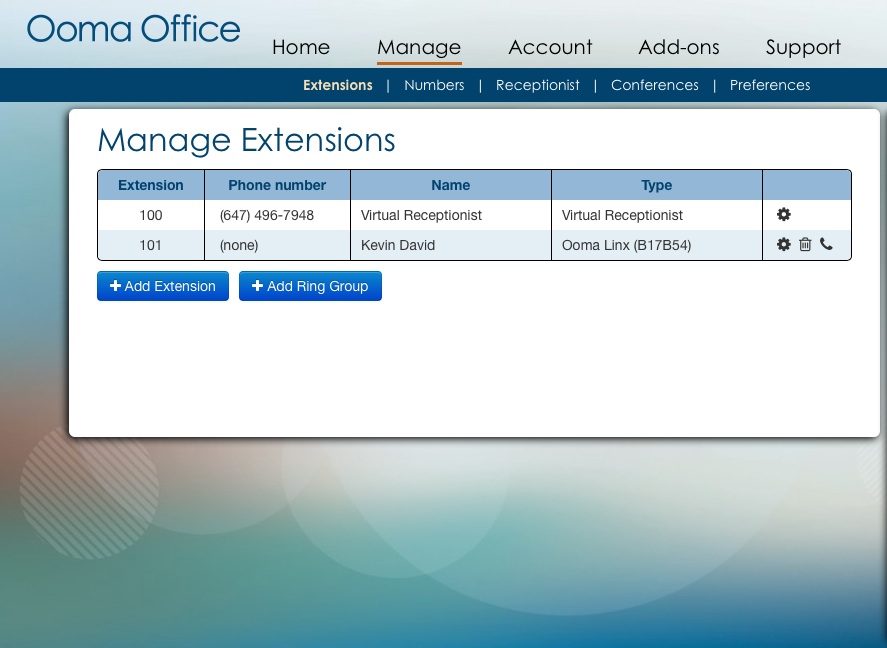Open the Account menu
The image size is (887, 648).
(x=550, y=47)
